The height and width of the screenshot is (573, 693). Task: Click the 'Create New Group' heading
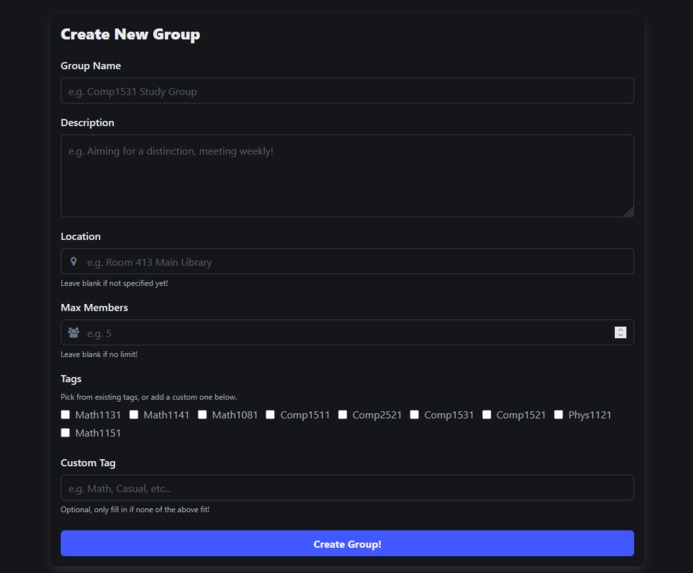point(130,34)
